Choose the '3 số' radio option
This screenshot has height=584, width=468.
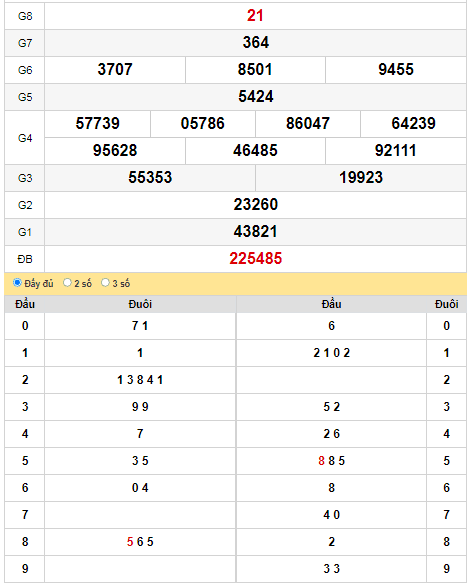tap(105, 283)
